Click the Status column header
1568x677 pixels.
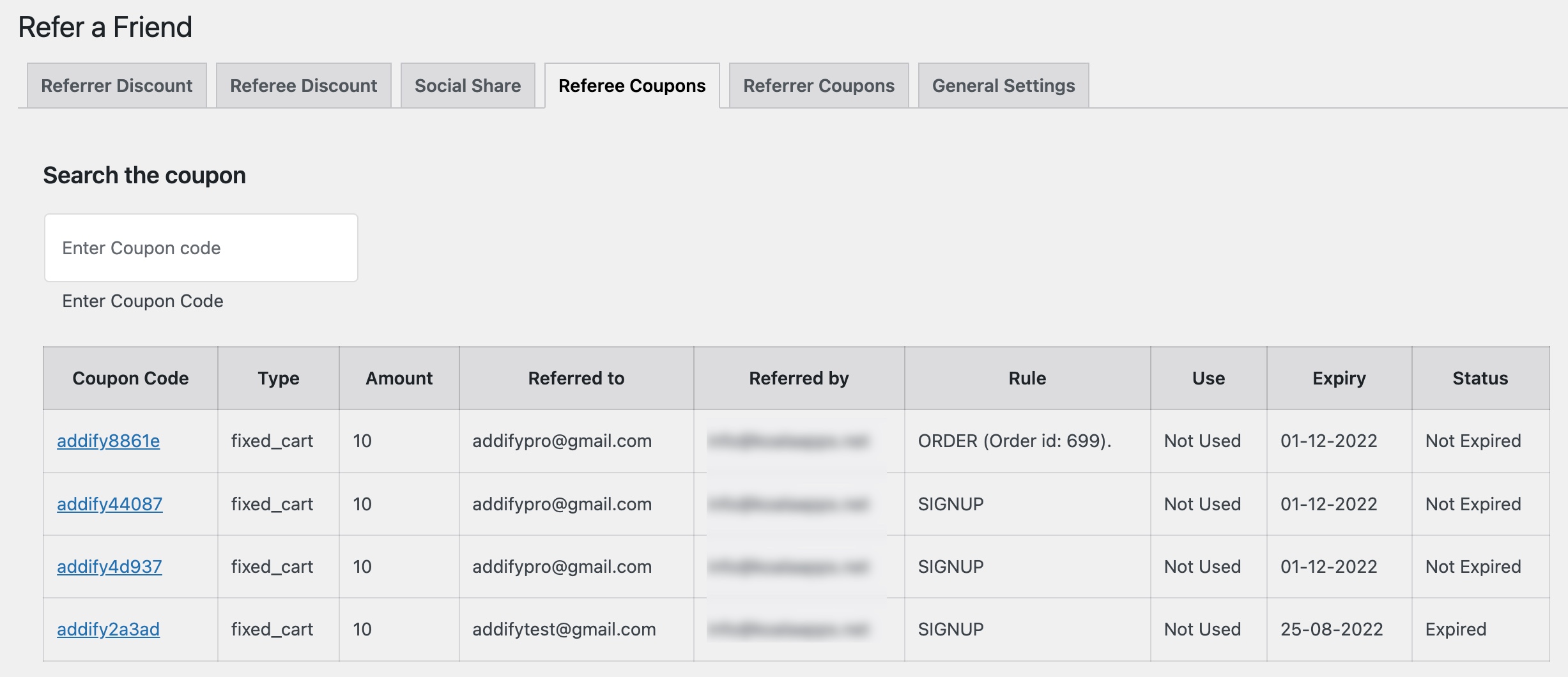point(1479,377)
